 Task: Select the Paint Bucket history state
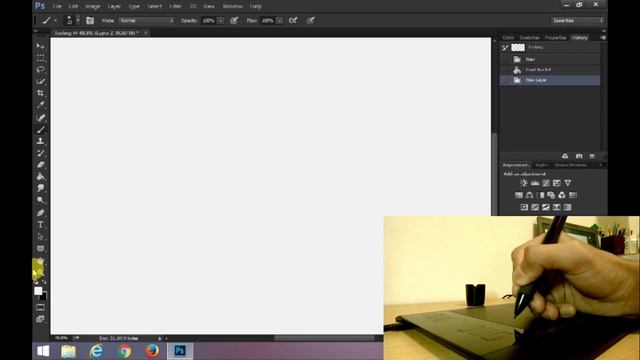(550, 70)
